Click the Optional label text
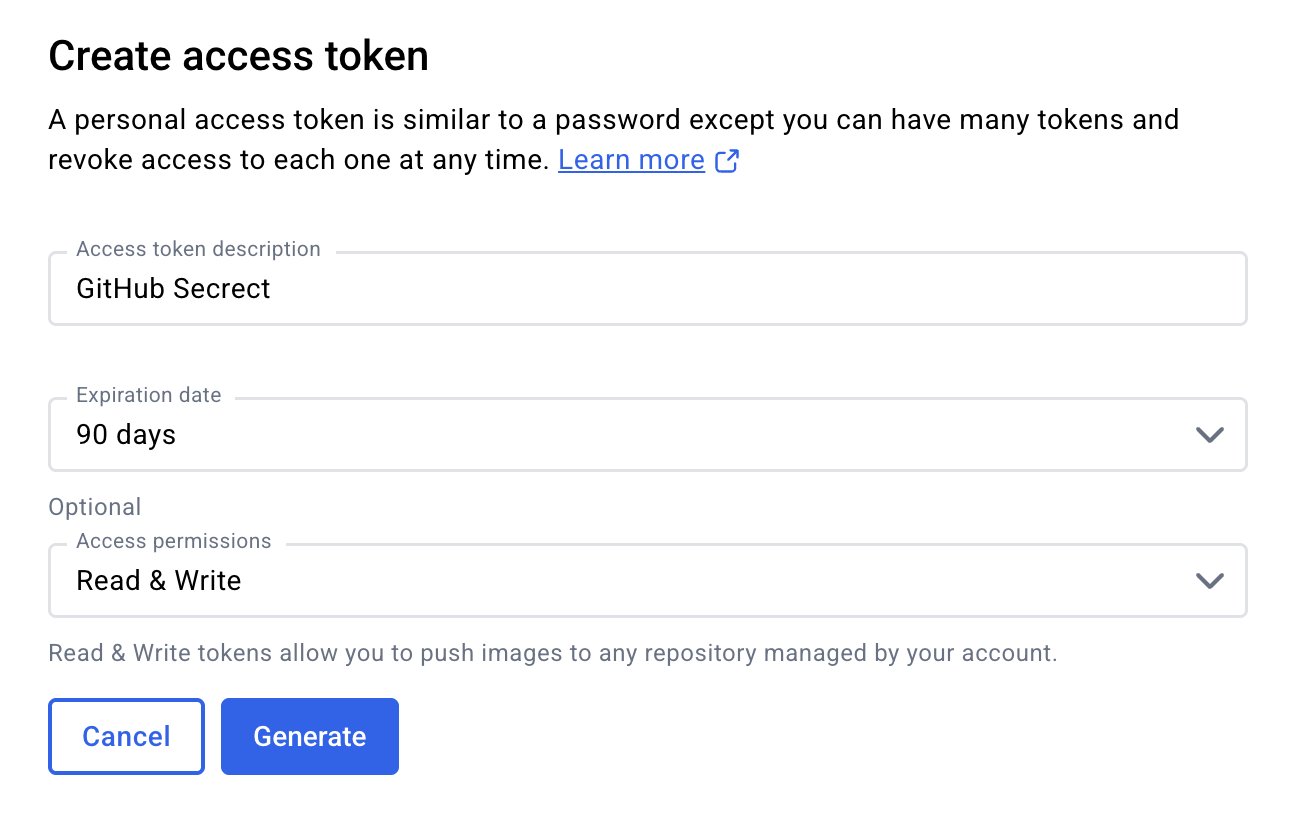The height and width of the screenshot is (828, 1316). [95, 507]
